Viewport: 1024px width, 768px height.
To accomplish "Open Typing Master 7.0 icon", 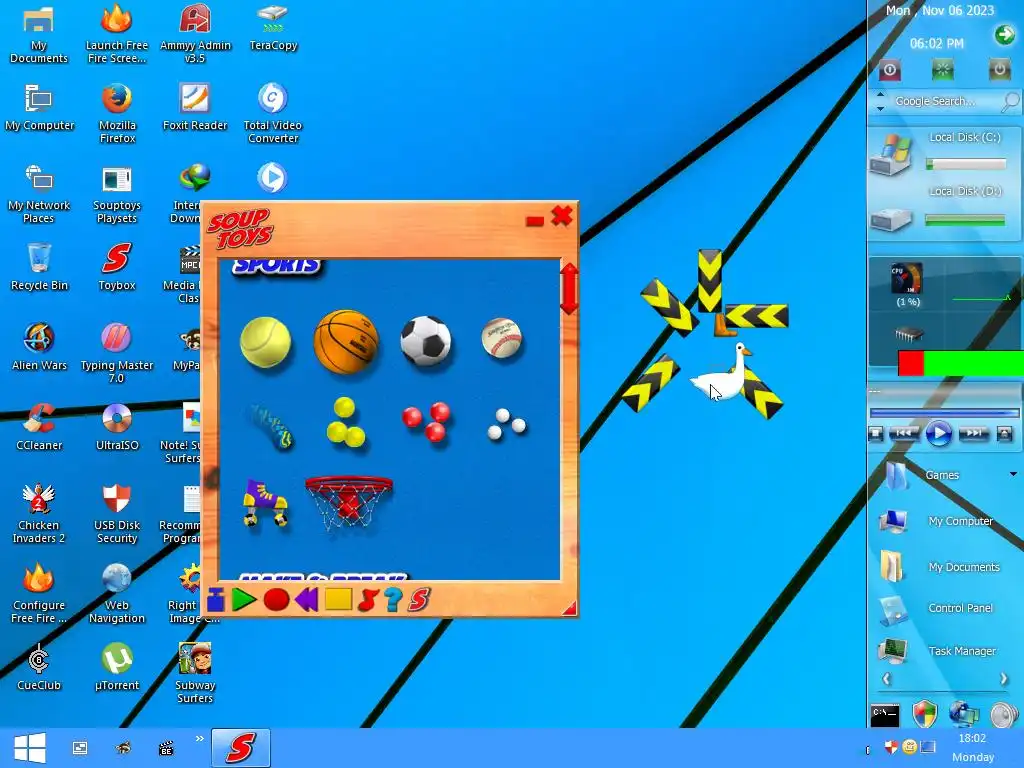I will (117, 353).
